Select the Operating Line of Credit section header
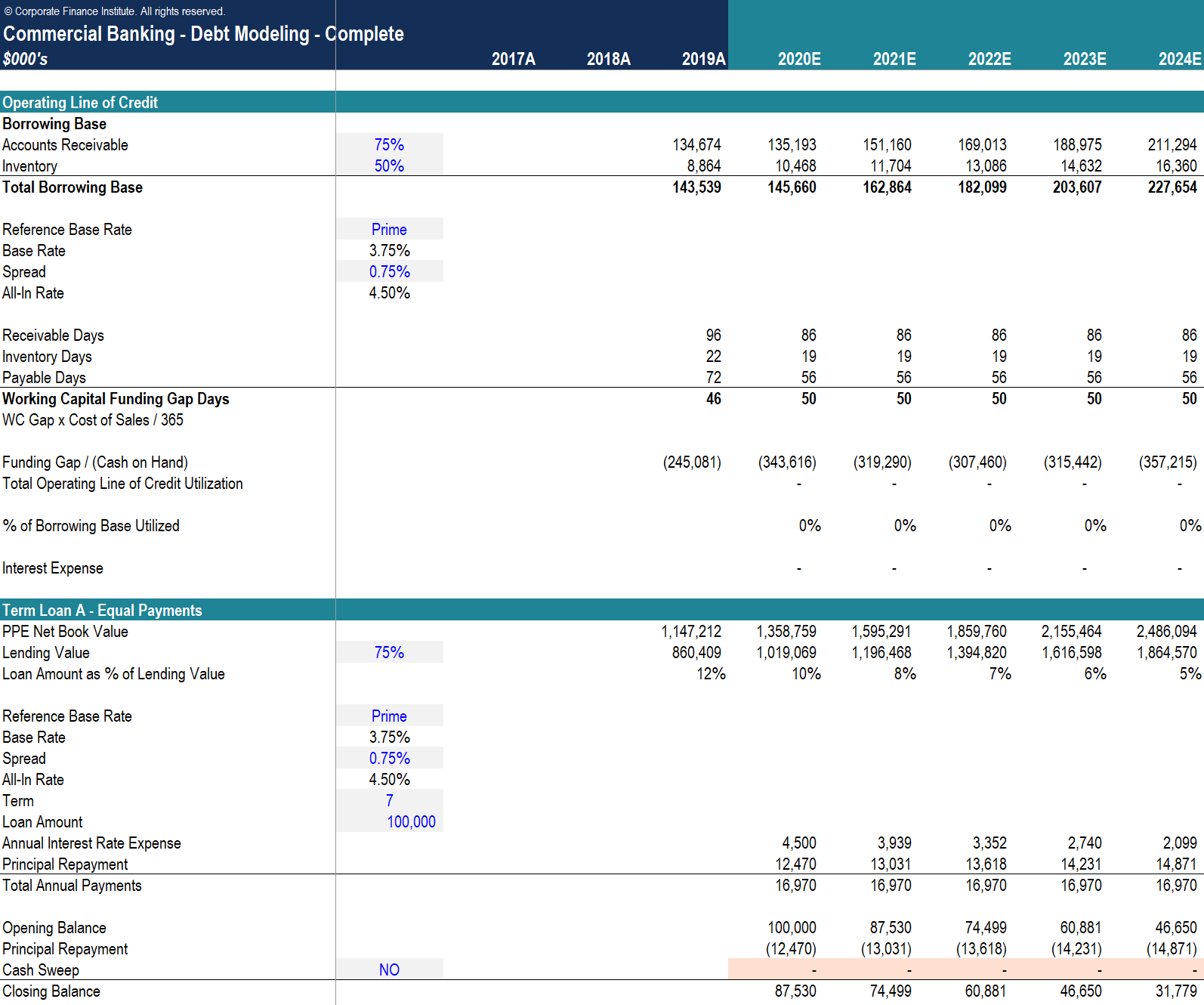This screenshot has width=1204, height=1005. (80, 102)
